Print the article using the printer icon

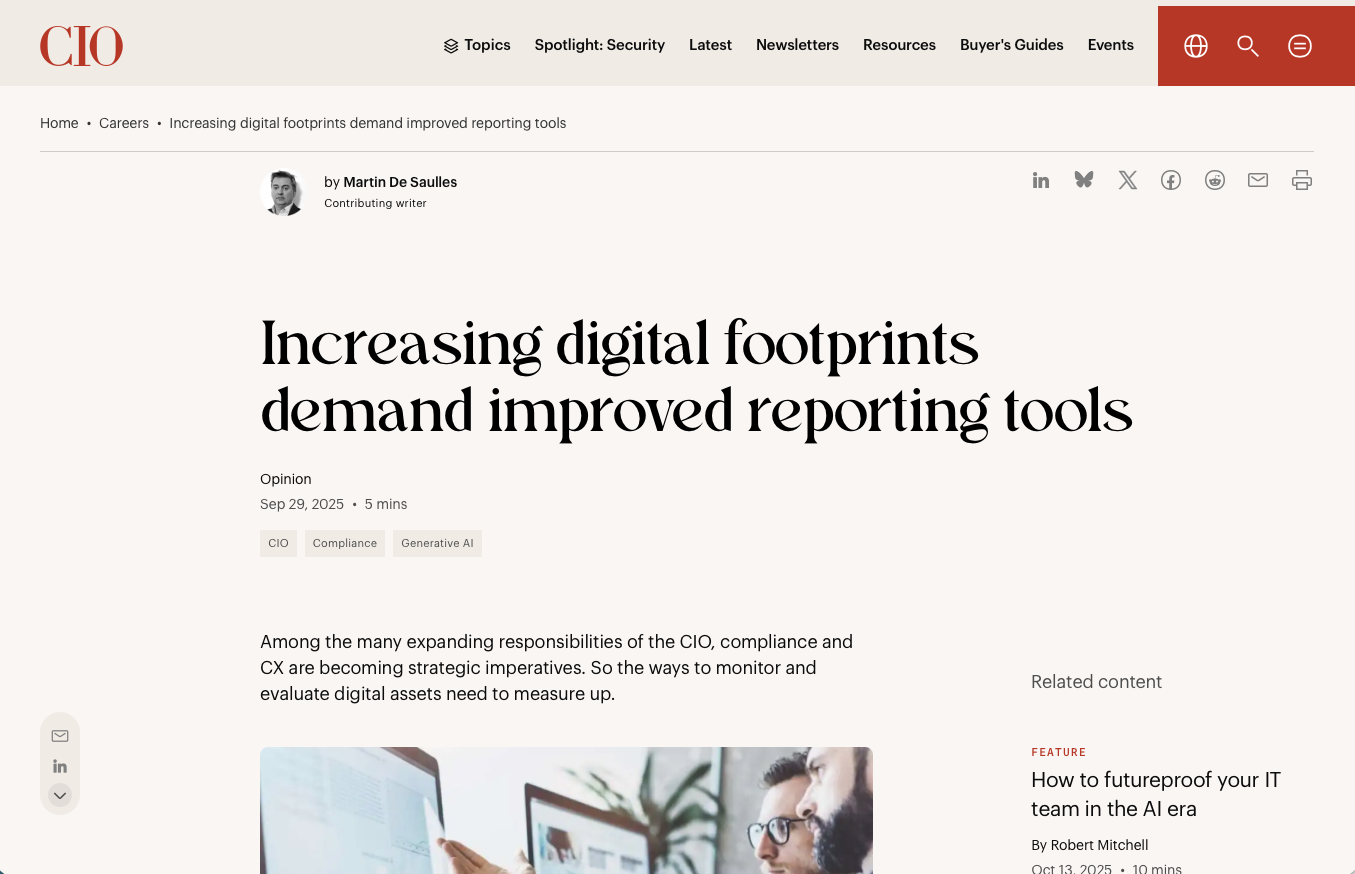pos(1301,180)
